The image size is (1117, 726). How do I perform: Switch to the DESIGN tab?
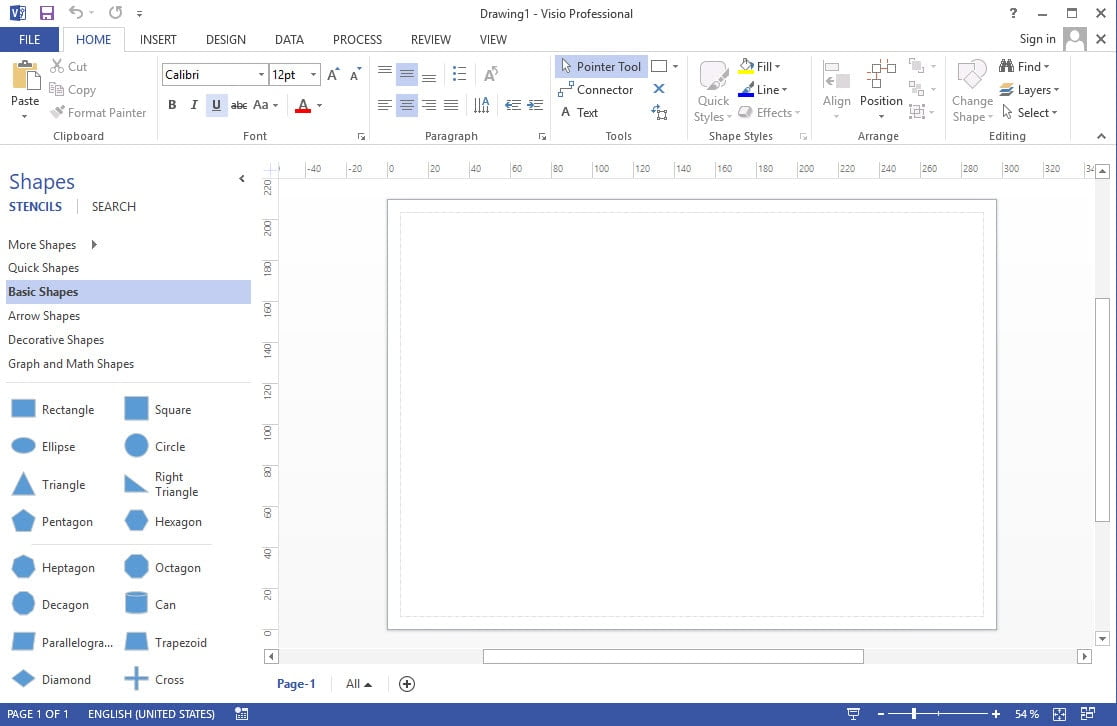226,40
